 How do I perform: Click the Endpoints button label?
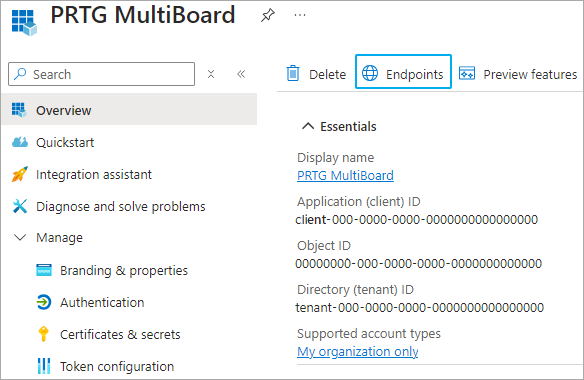415,75
